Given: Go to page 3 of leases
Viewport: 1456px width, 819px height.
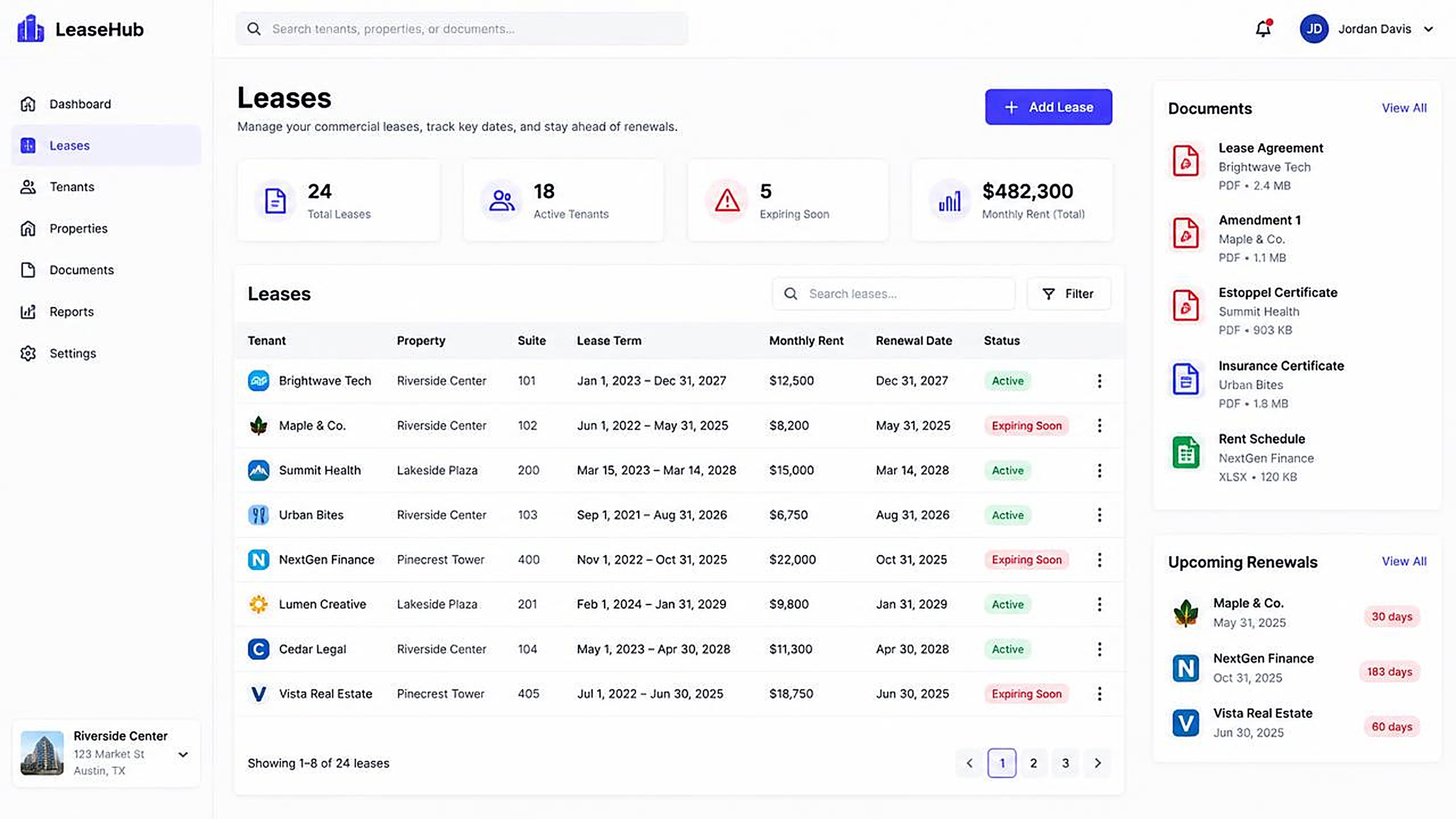Looking at the screenshot, I should point(1065,763).
